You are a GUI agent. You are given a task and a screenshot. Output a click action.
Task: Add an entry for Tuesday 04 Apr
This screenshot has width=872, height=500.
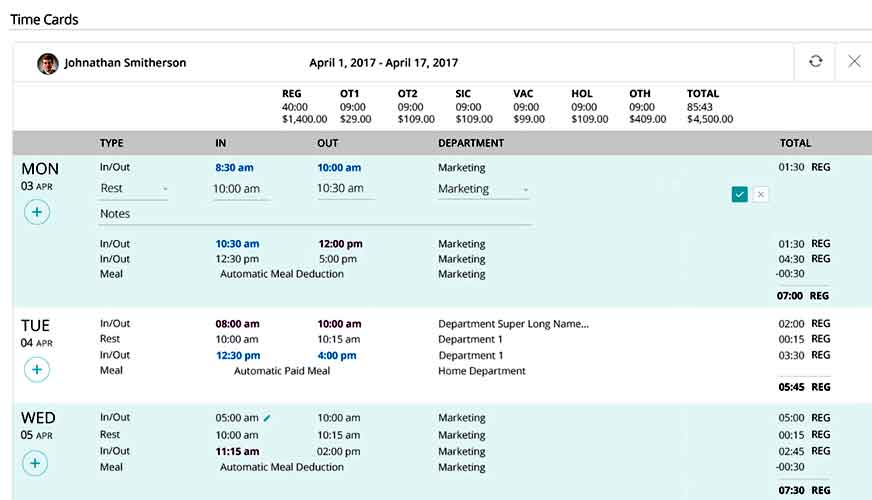[37, 369]
